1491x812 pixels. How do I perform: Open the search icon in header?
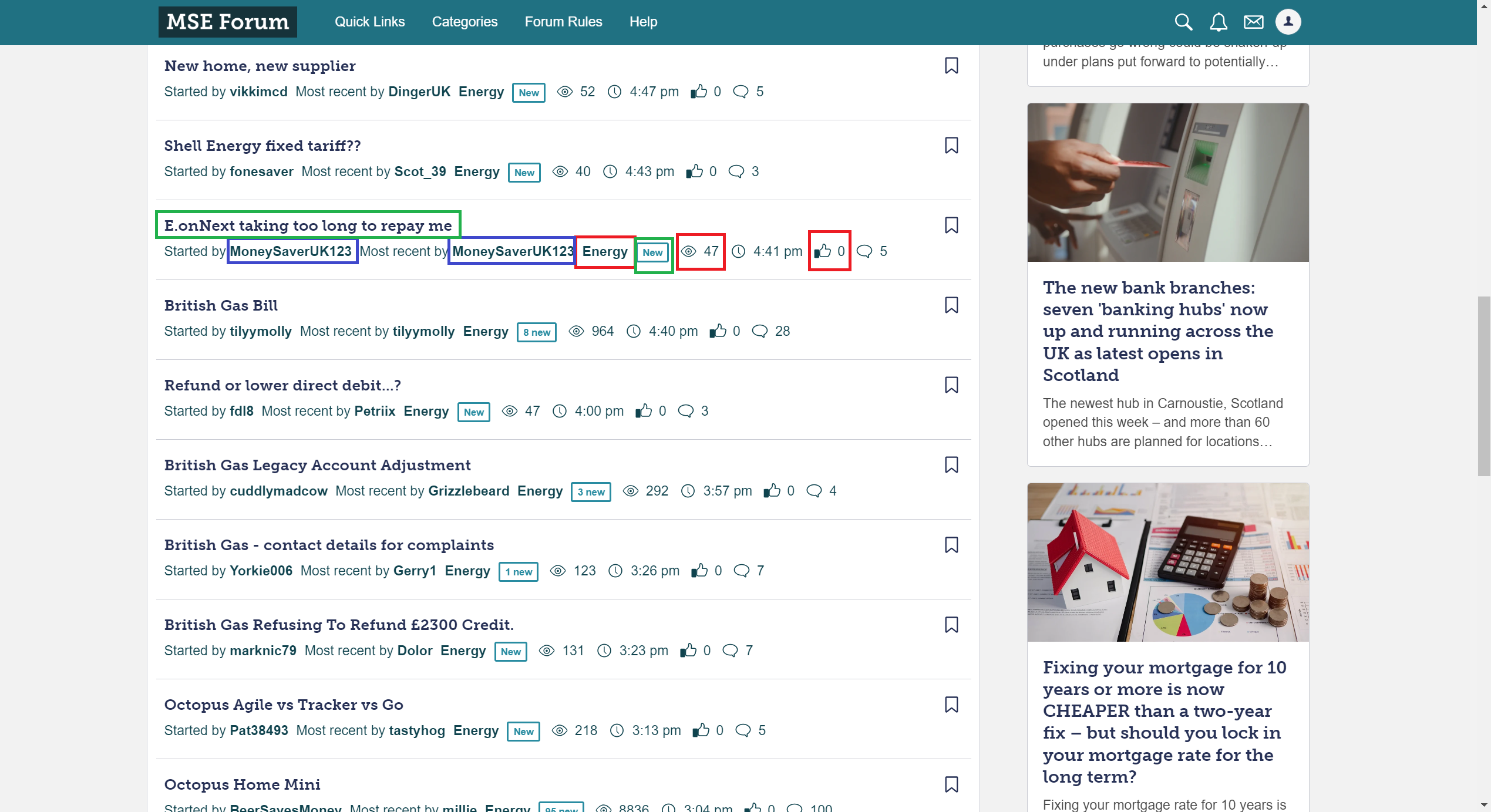point(1183,22)
